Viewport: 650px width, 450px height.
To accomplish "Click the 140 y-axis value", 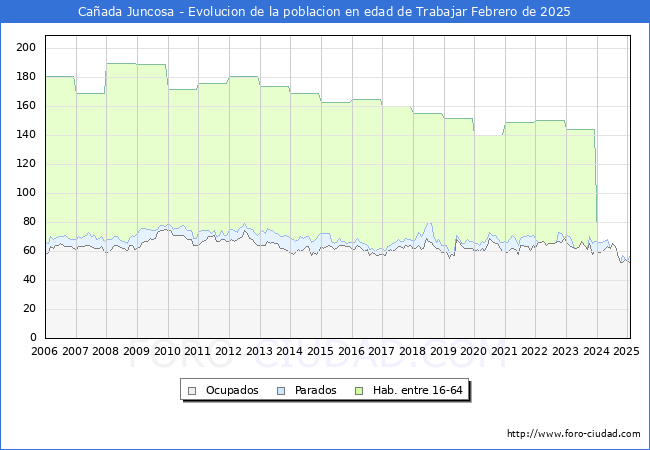I will (26, 135).
